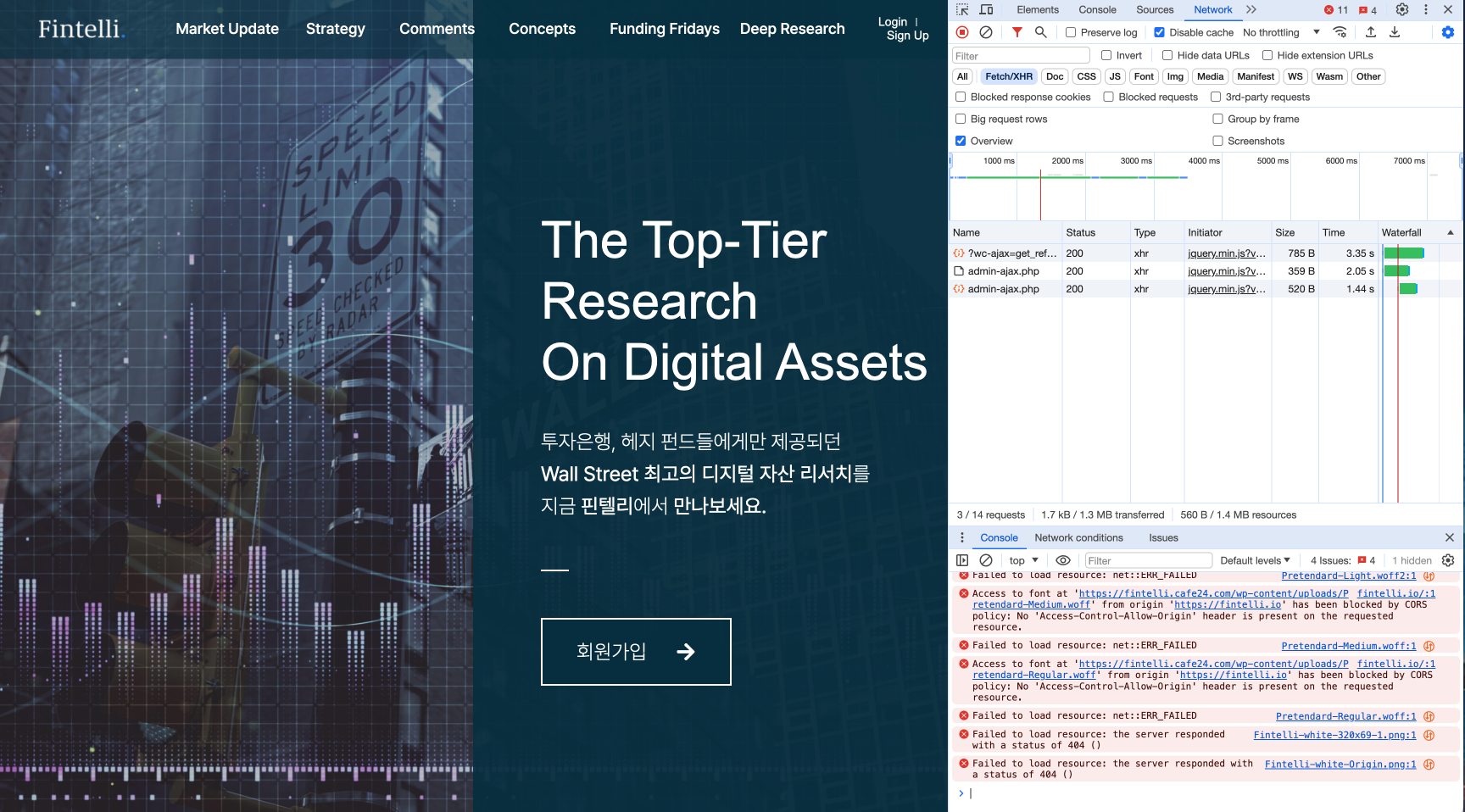This screenshot has width=1465, height=812.
Task: Check Hide extension URLs option
Action: [x=1267, y=55]
